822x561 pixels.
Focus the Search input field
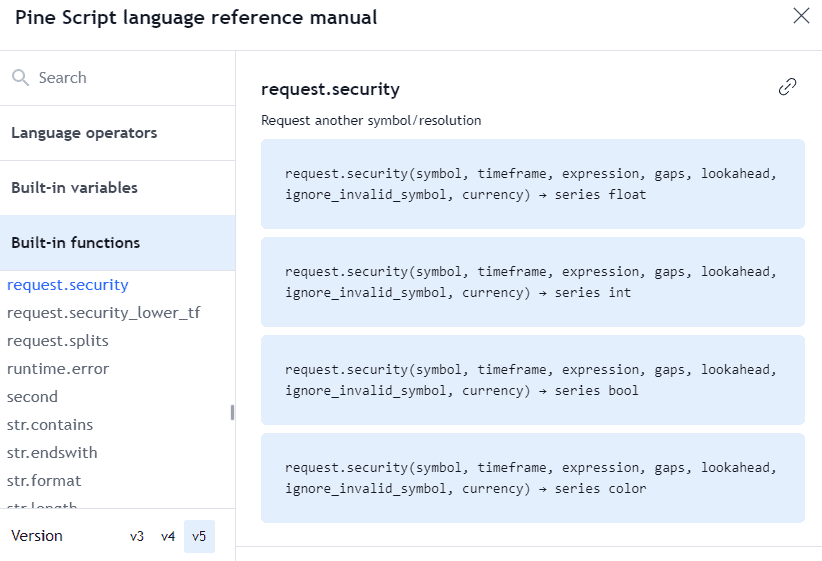click(117, 78)
